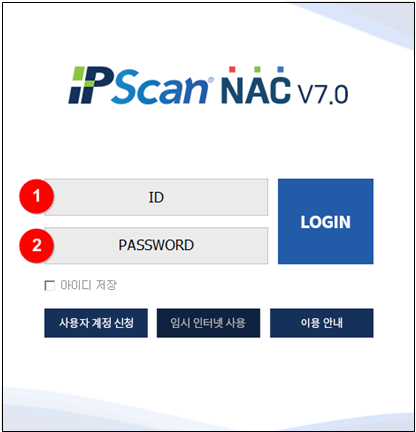
Task: Toggle the 아이디 저장 checkbox
Action: 49,285
